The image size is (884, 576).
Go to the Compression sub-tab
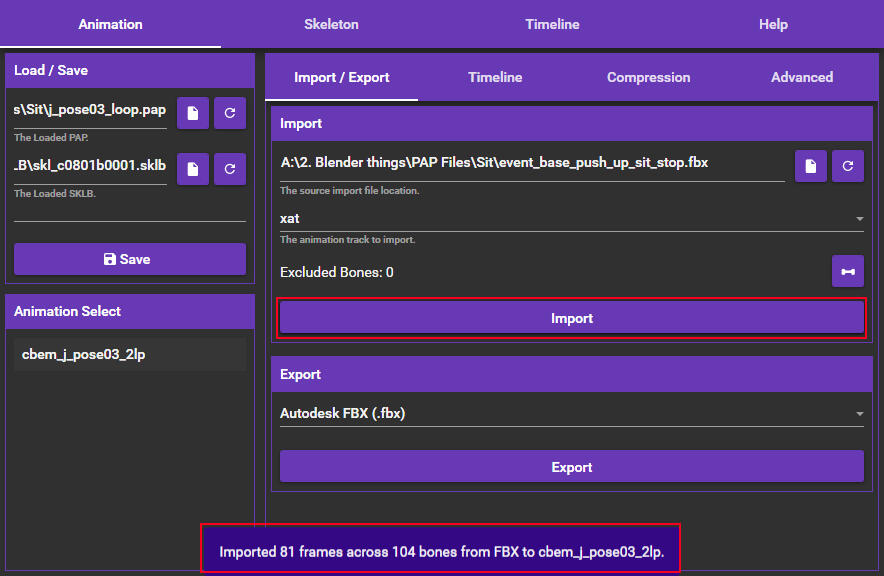[648, 77]
